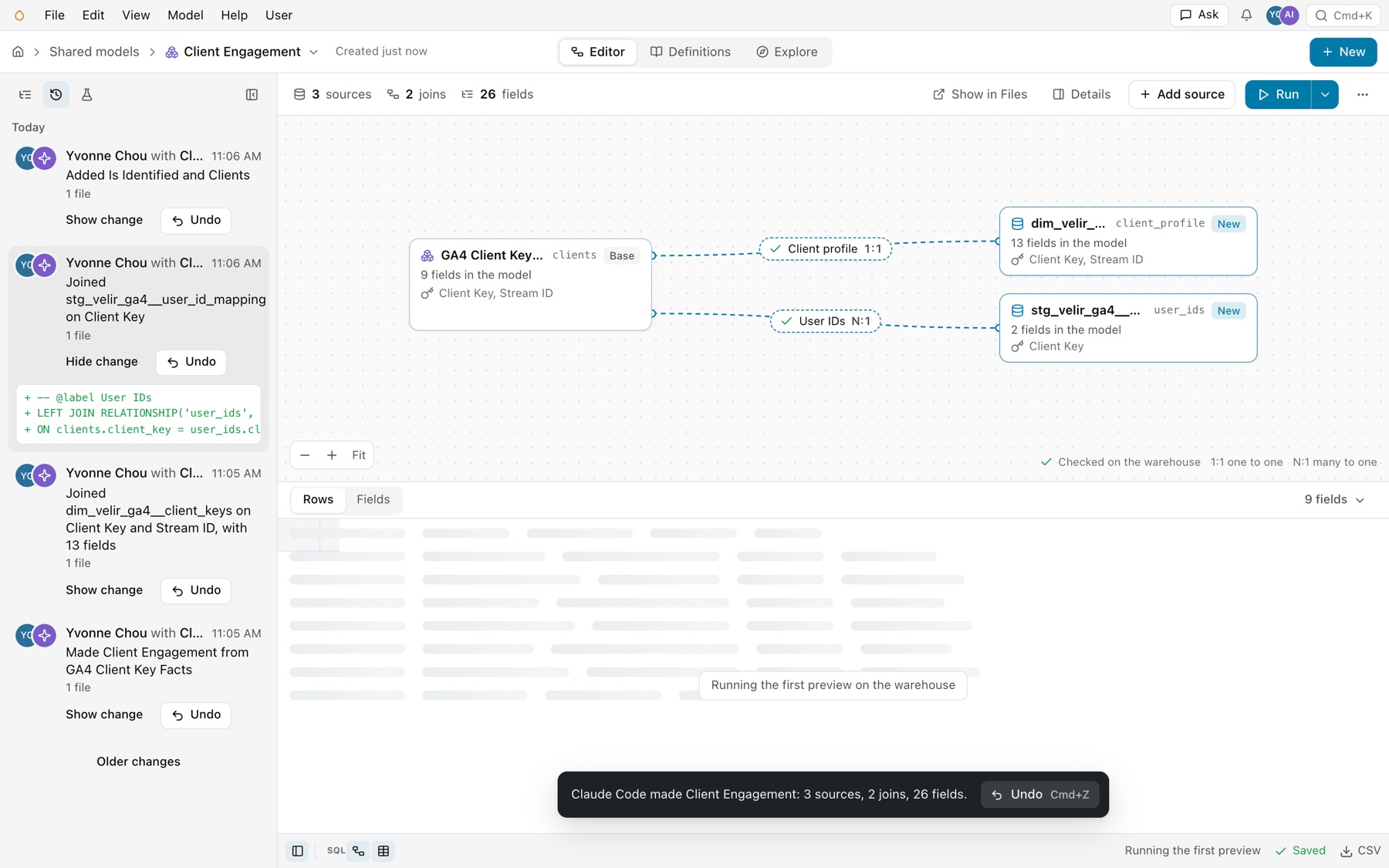Select the Fields tab in preview
Viewport: 1389px width, 868px height.
[373, 500]
